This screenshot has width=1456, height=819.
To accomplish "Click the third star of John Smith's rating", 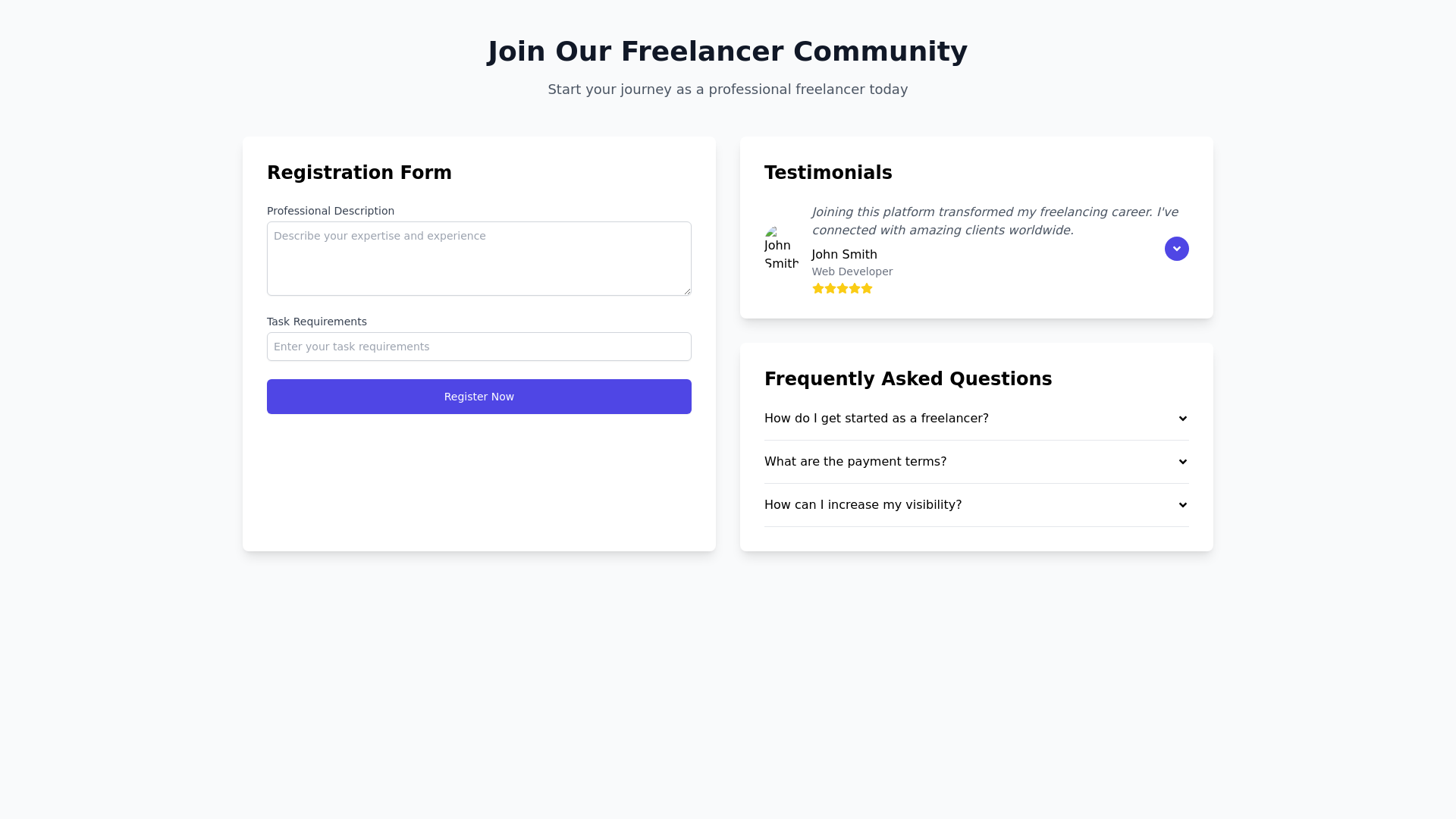I will point(843,288).
